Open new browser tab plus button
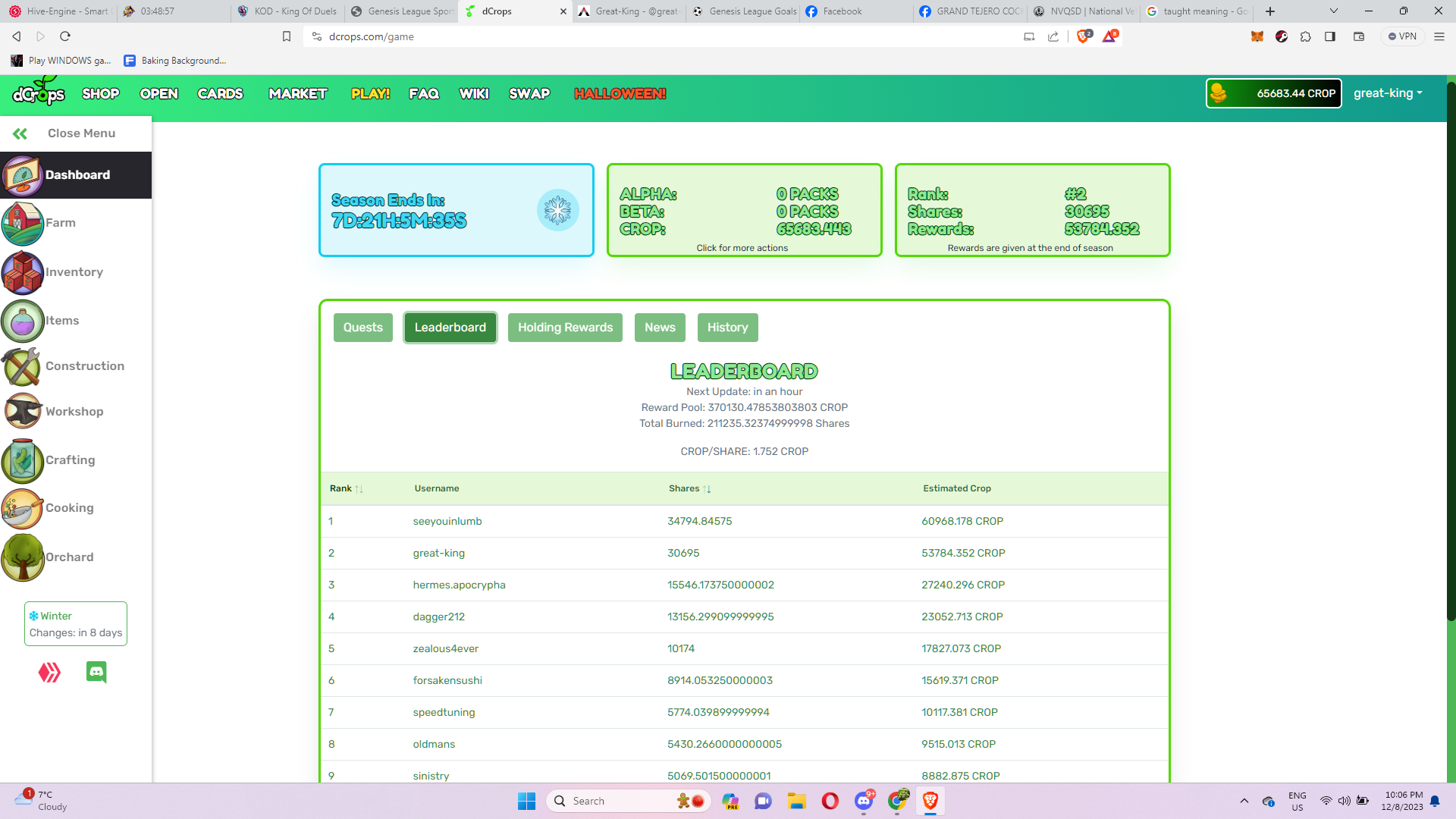The height and width of the screenshot is (819, 1456). 1270,11
